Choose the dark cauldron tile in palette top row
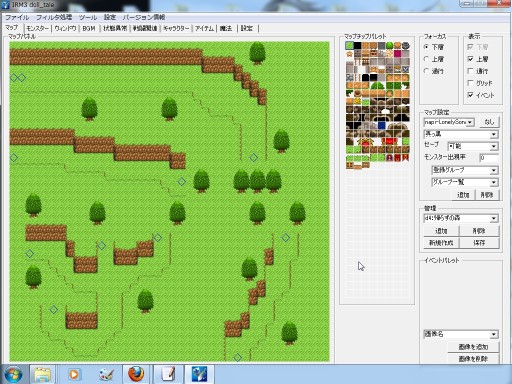Viewport: 512px width, 384px height. (x=406, y=45)
